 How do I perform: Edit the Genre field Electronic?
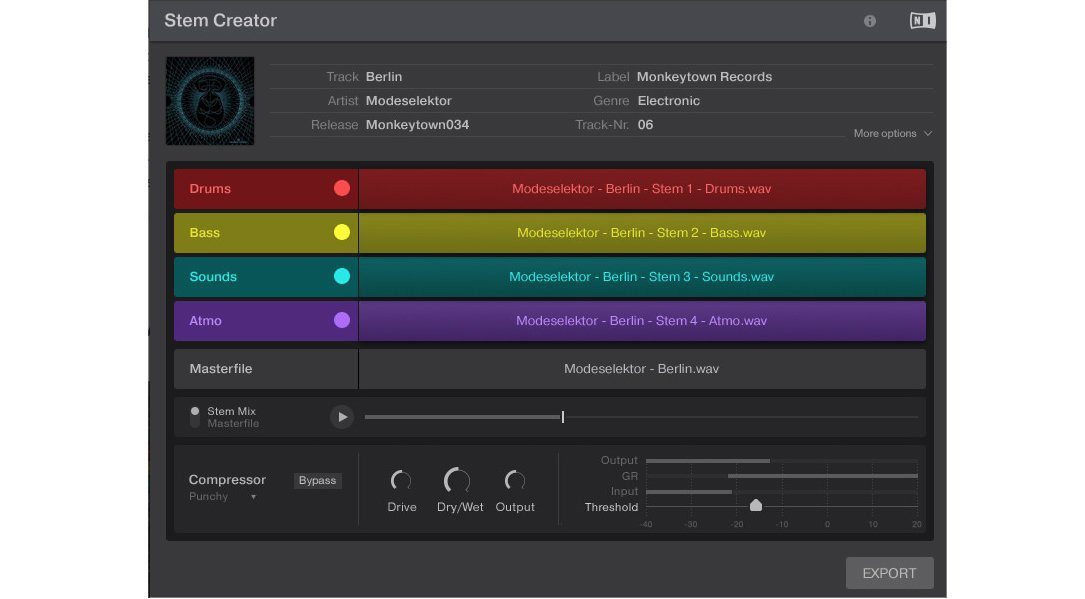tap(668, 101)
